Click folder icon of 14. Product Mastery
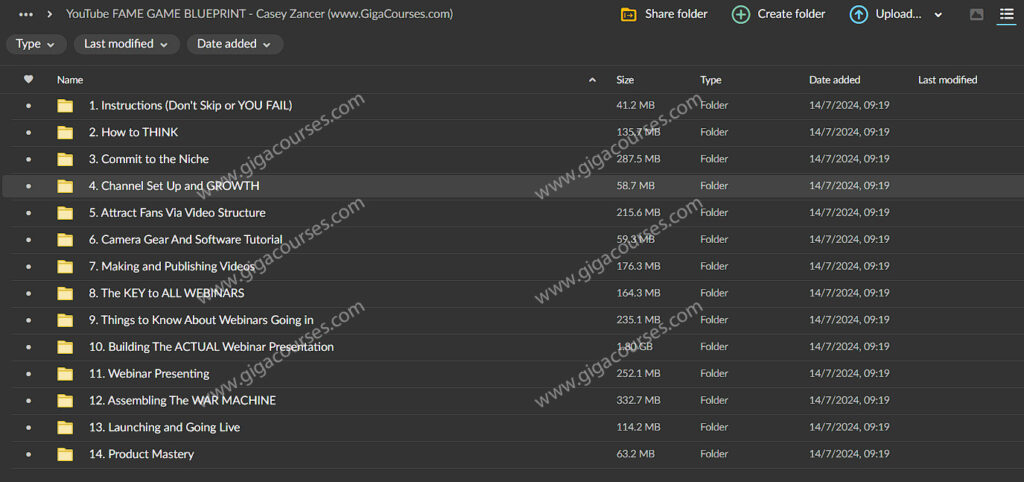 [65, 454]
